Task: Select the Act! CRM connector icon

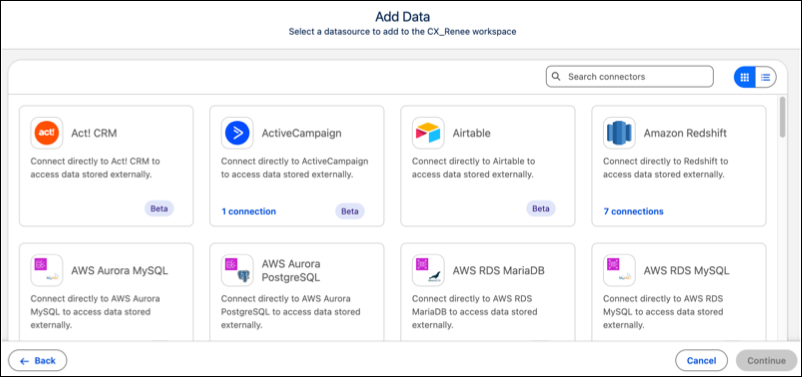Action: 47,133
